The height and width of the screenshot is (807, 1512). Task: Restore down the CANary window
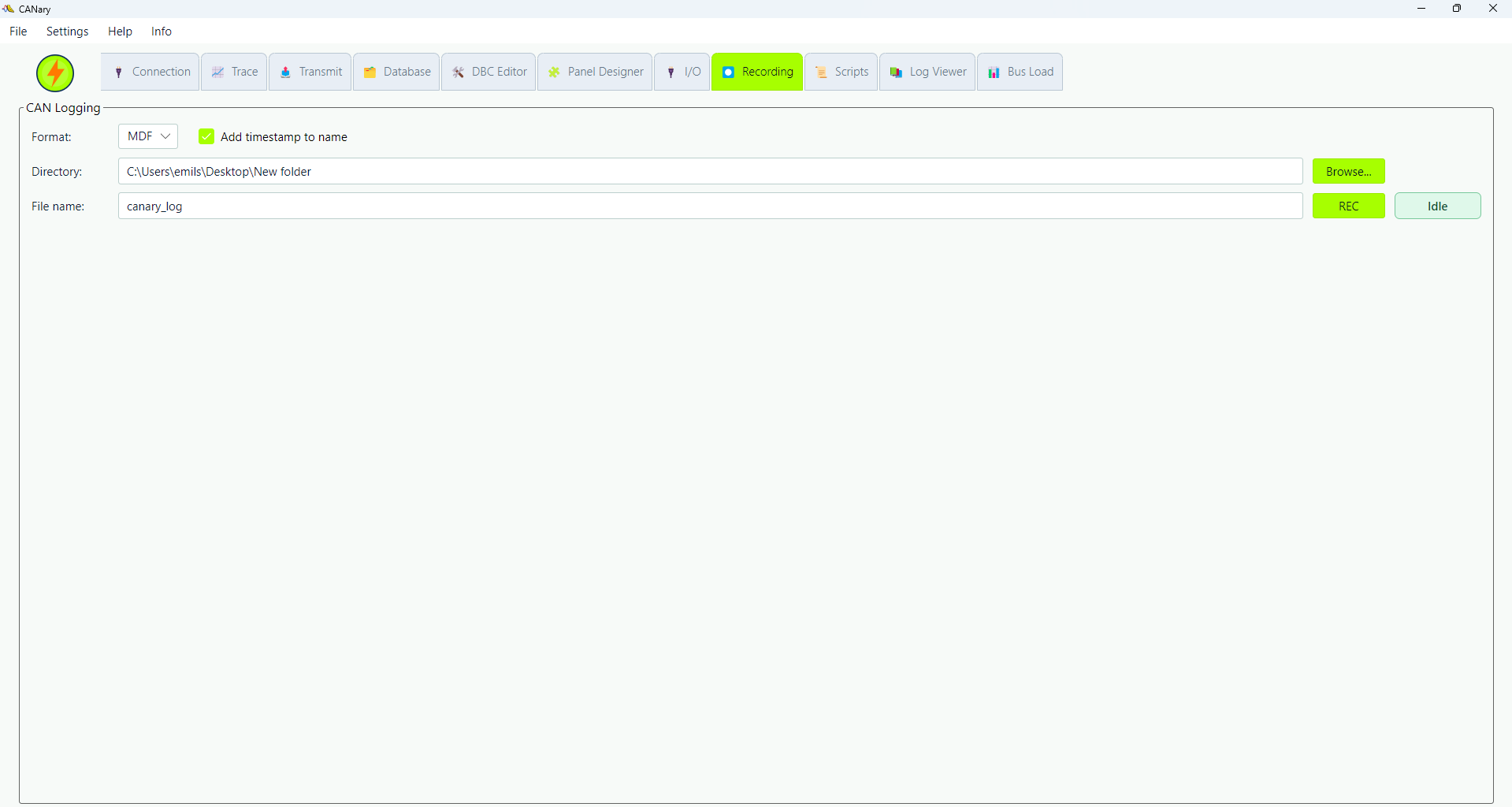1457,9
